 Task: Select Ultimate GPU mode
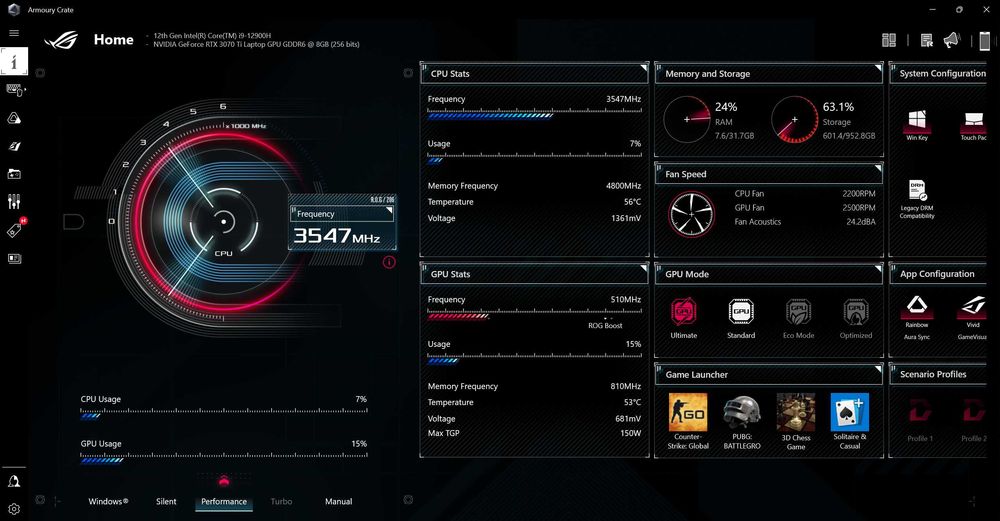[x=684, y=318]
